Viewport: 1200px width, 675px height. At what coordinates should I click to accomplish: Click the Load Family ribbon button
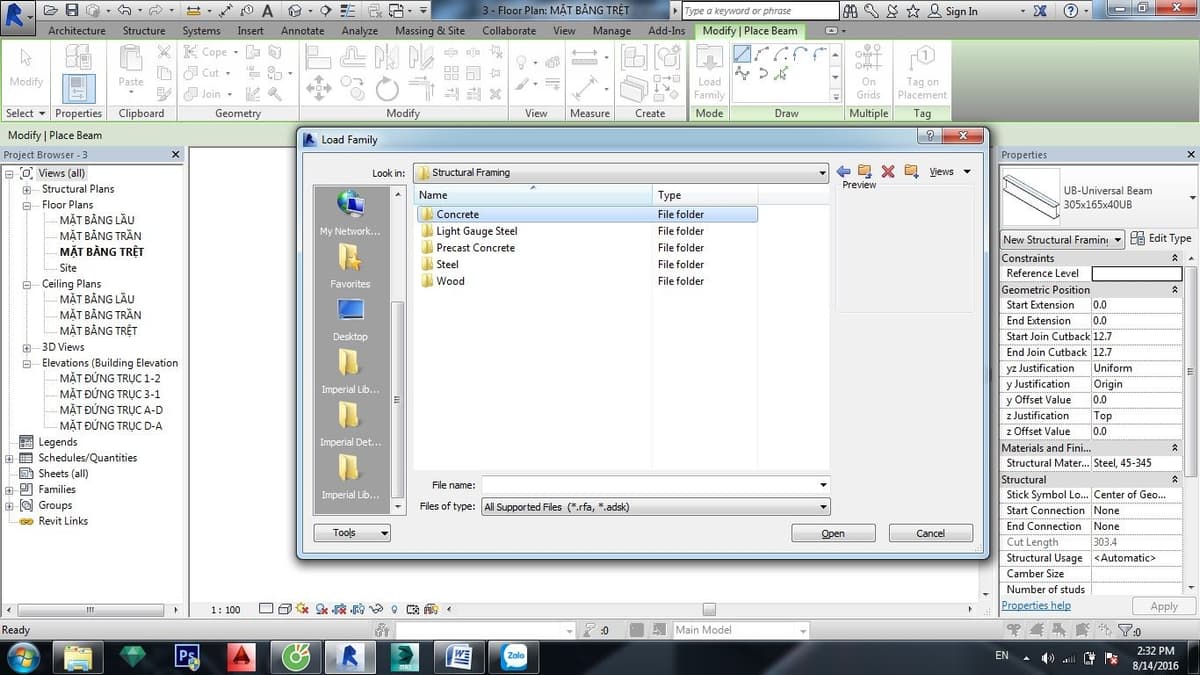[709, 72]
